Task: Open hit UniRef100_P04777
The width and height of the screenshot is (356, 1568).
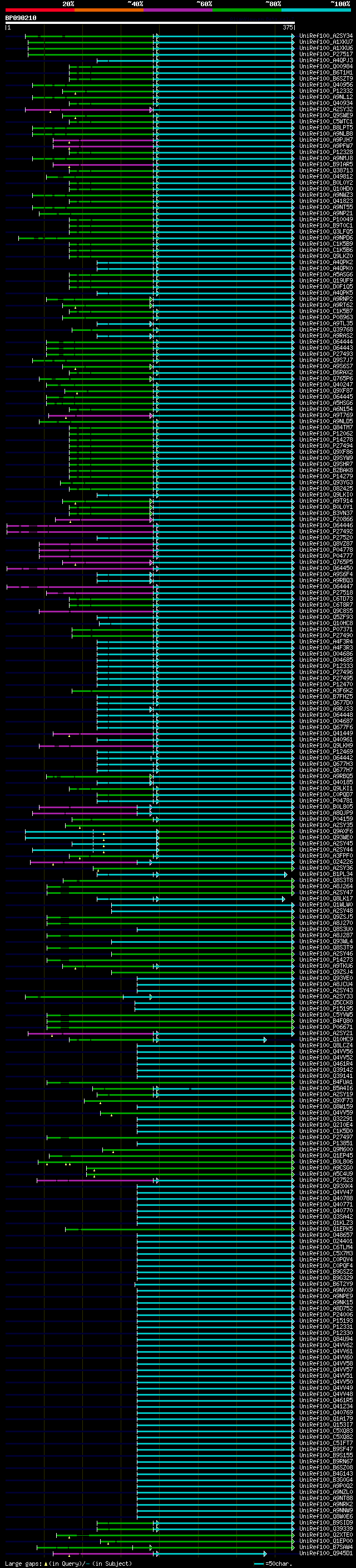Action: 326,556
